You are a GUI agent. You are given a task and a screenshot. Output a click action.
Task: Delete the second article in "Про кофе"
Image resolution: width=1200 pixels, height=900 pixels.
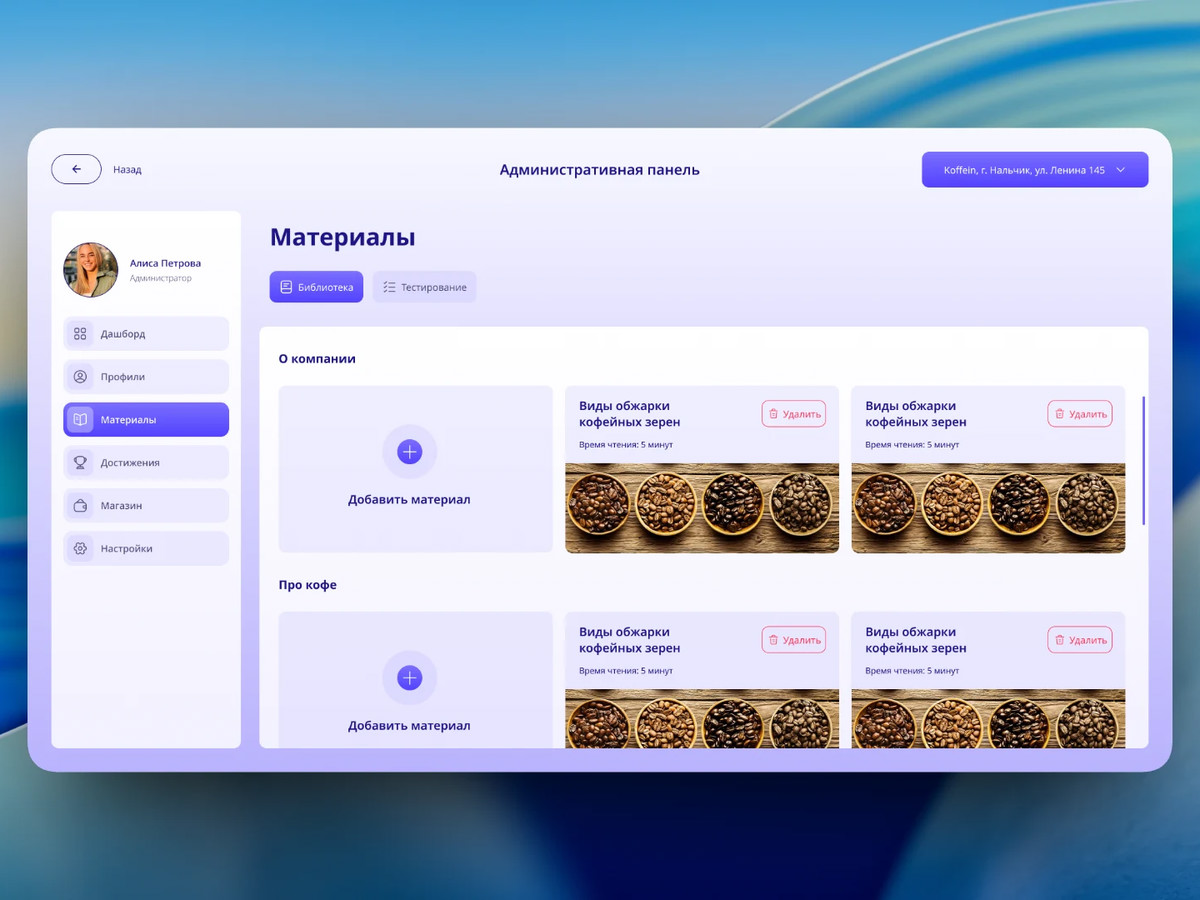1080,640
